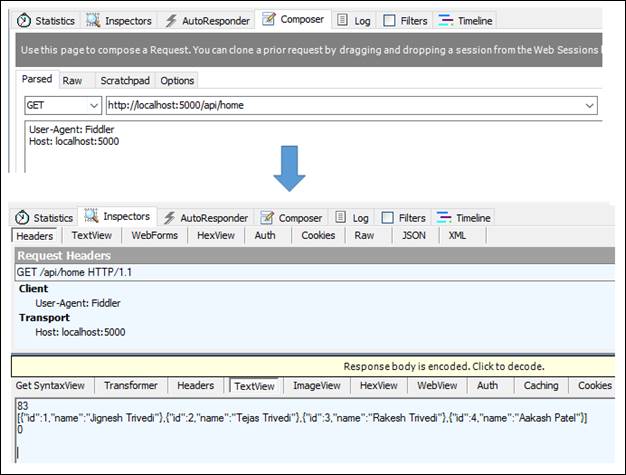Select the response TextView tab
The width and height of the screenshot is (626, 475).
[x=255, y=386]
